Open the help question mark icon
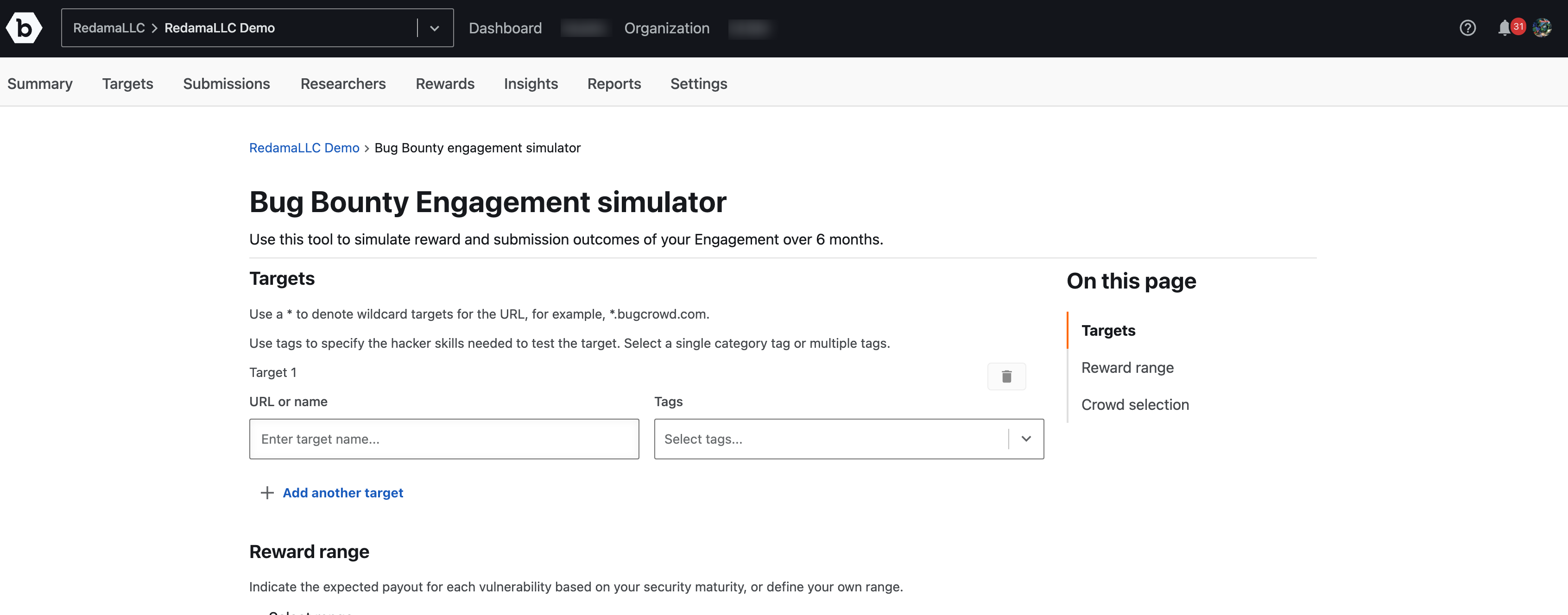The height and width of the screenshot is (615, 1568). tap(1467, 28)
